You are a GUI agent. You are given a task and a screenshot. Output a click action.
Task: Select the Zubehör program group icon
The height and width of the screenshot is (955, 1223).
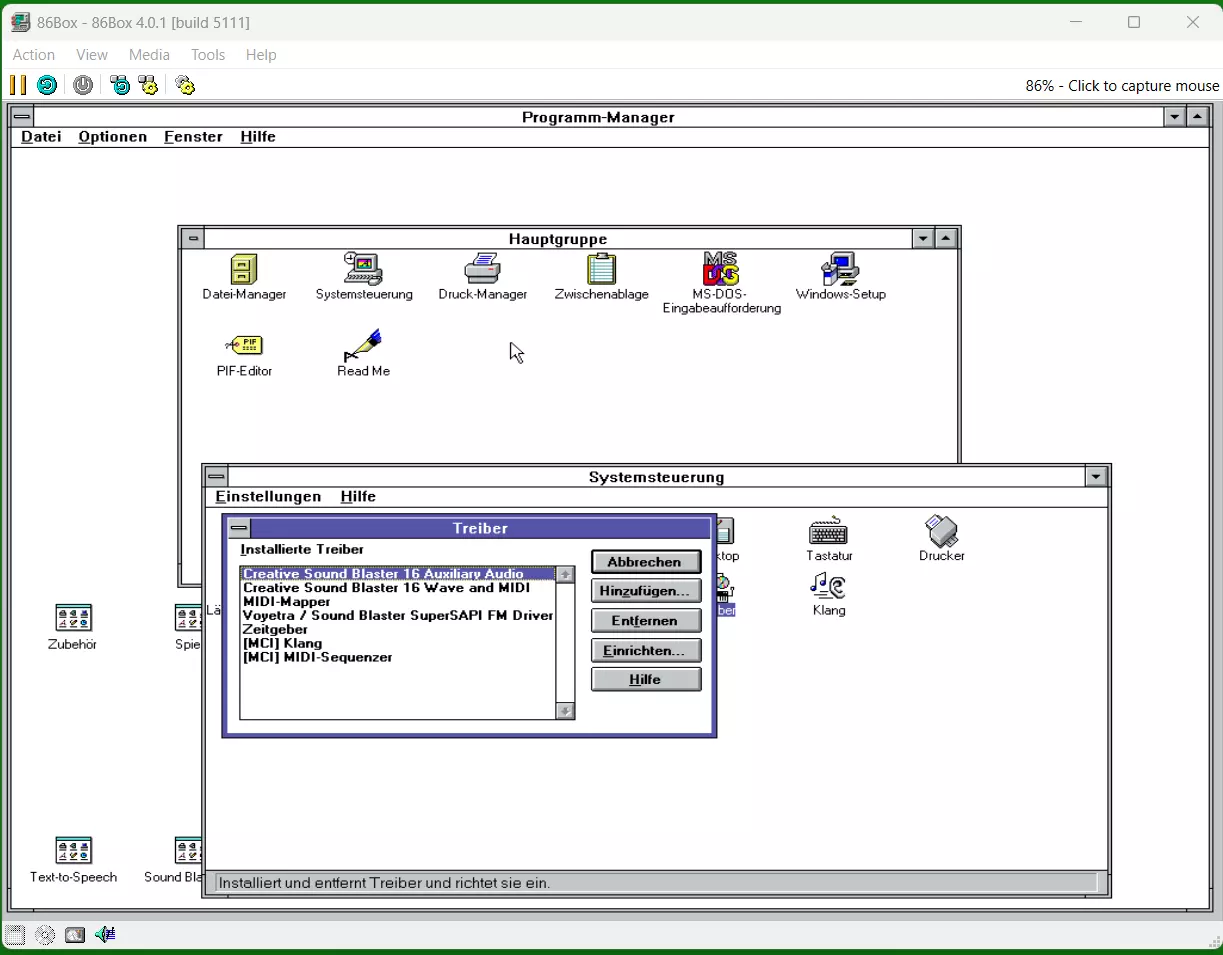(73, 628)
